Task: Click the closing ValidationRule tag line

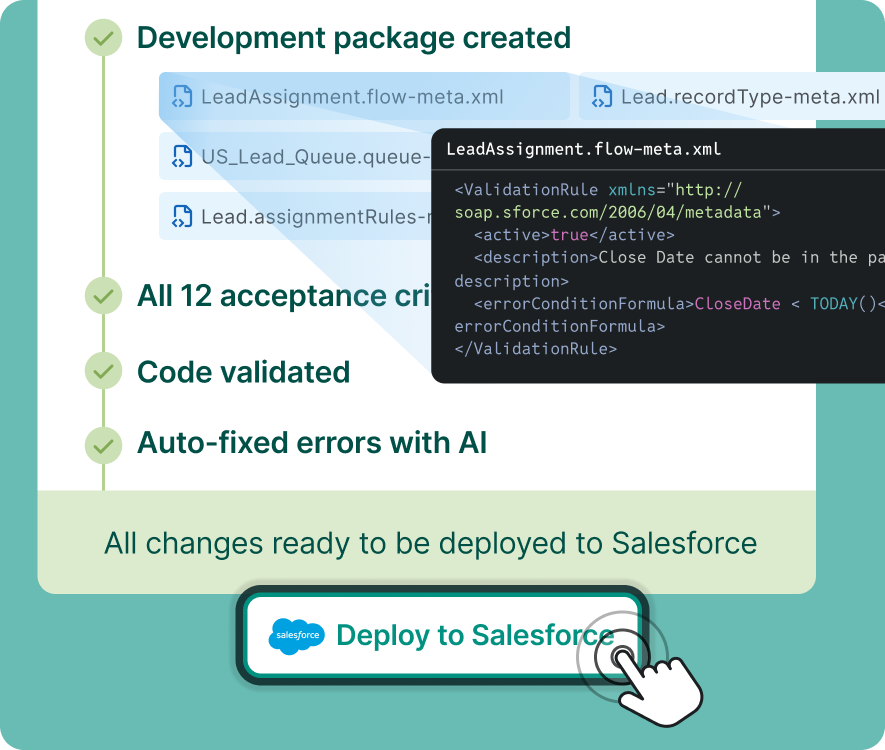Action: pos(536,349)
